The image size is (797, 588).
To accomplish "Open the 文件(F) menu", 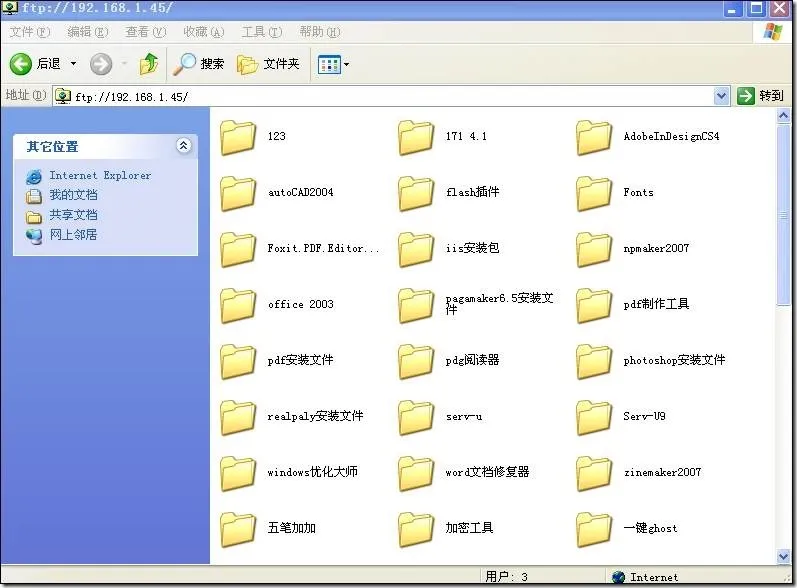I will pyautogui.click(x=29, y=32).
